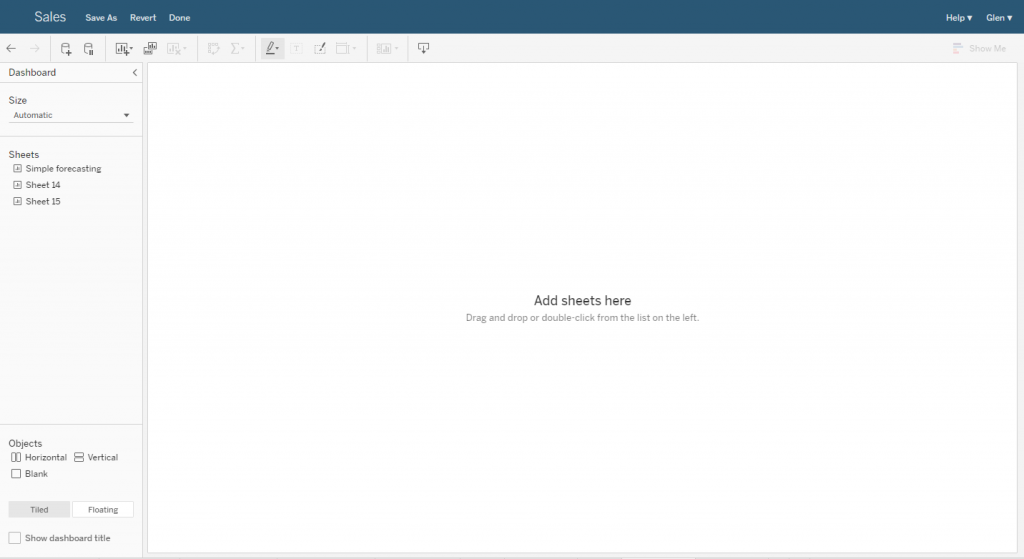Image resolution: width=1024 pixels, height=559 pixels.
Task: Add a new data source
Action: [x=65, y=48]
